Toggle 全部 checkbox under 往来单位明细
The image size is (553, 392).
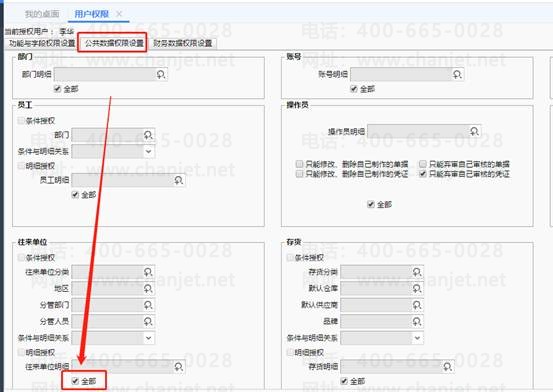75,381
